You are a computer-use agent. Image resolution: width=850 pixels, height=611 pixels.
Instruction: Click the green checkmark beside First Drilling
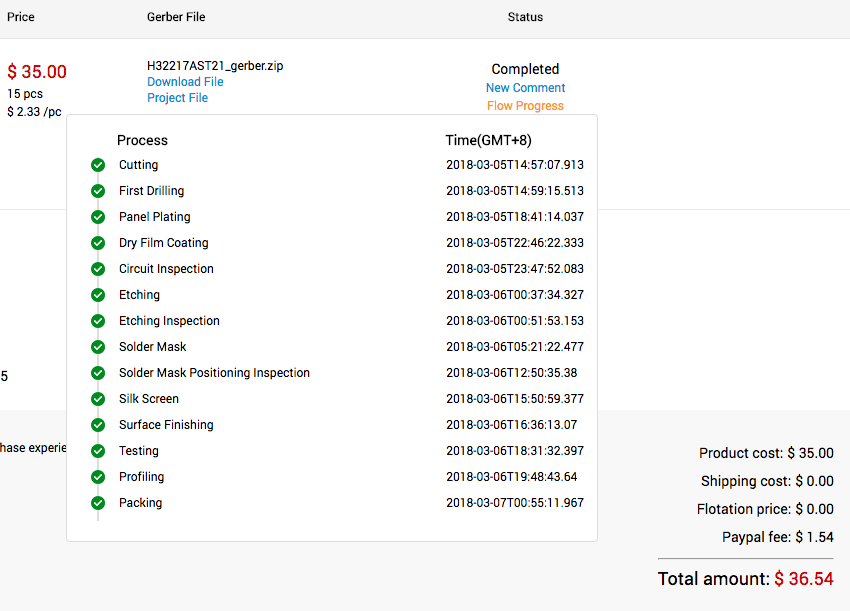click(x=98, y=191)
